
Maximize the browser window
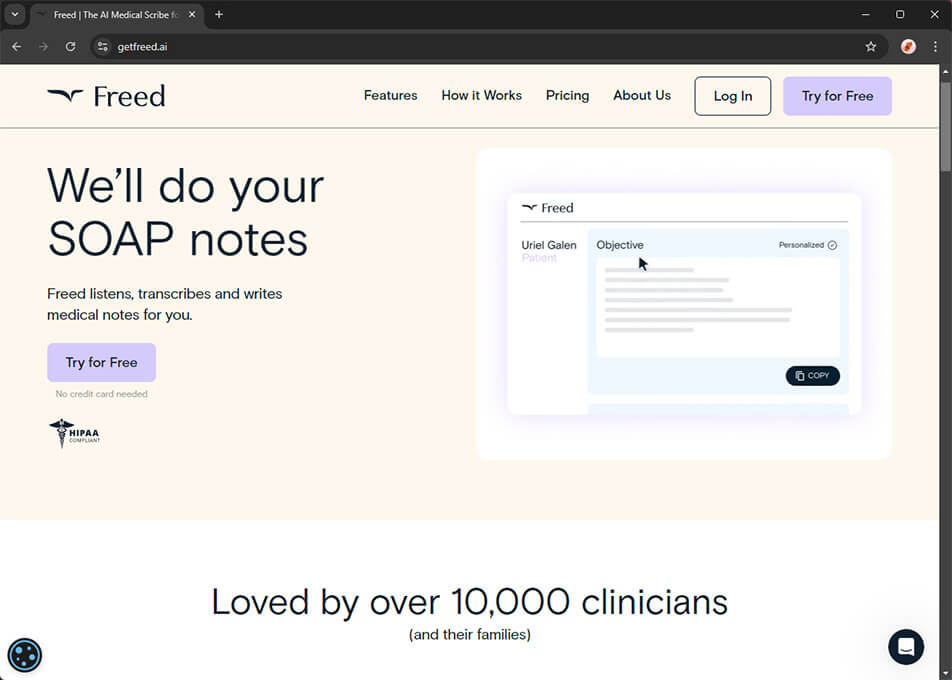(x=900, y=15)
